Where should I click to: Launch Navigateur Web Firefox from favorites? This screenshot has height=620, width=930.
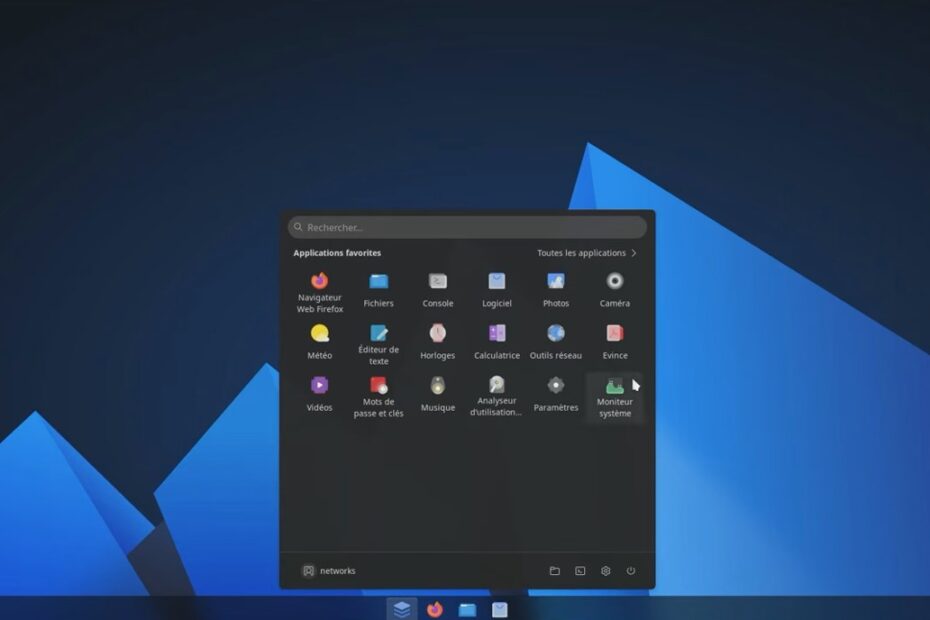pyautogui.click(x=319, y=282)
